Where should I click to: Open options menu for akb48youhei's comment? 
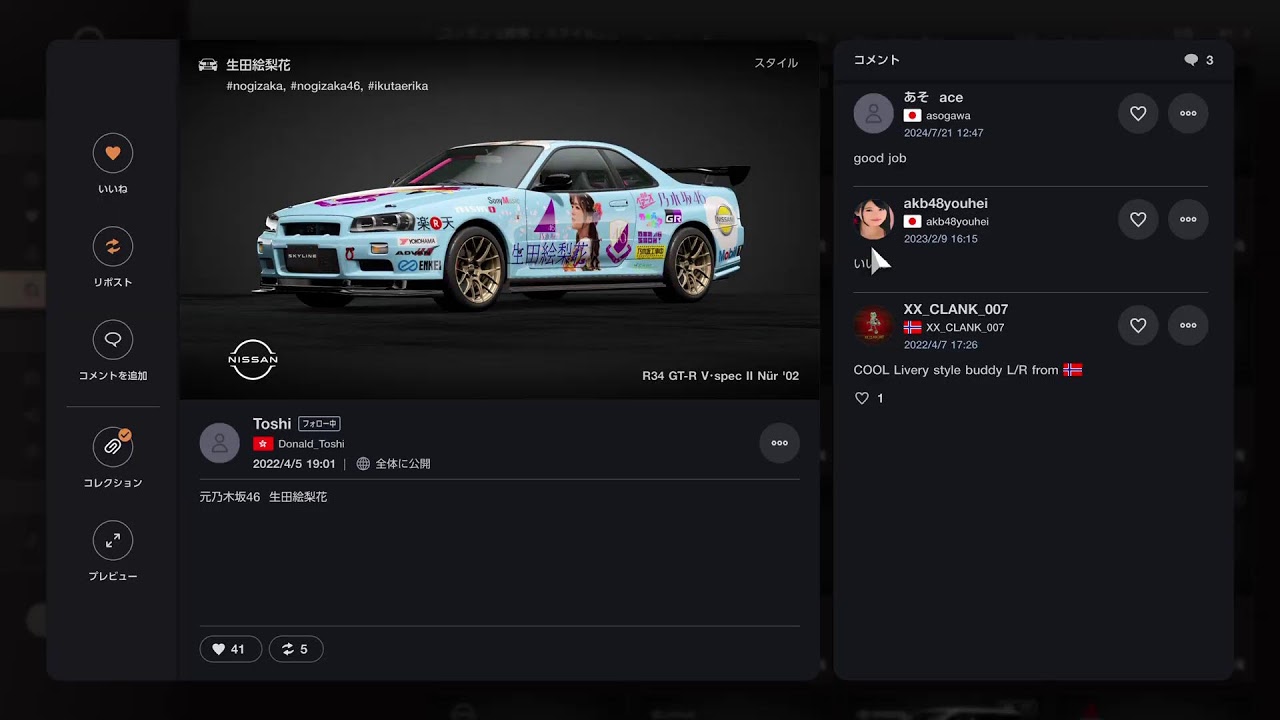click(1188, 219)
